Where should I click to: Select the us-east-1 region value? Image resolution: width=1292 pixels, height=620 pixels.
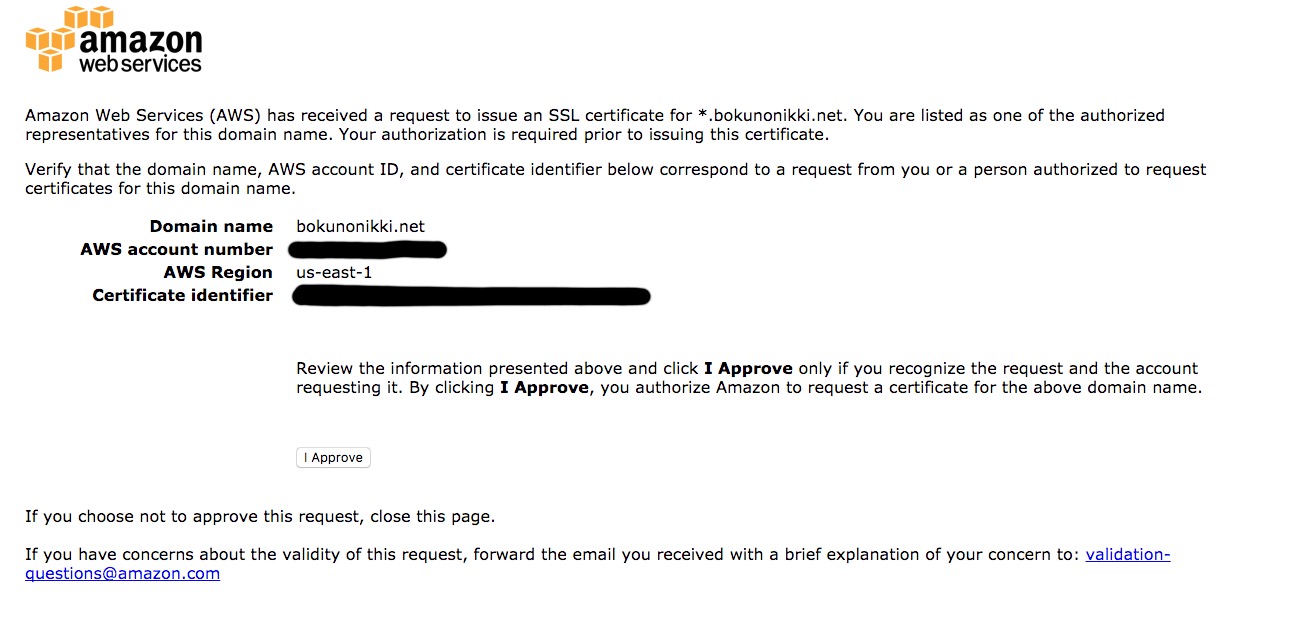[334, 272]
